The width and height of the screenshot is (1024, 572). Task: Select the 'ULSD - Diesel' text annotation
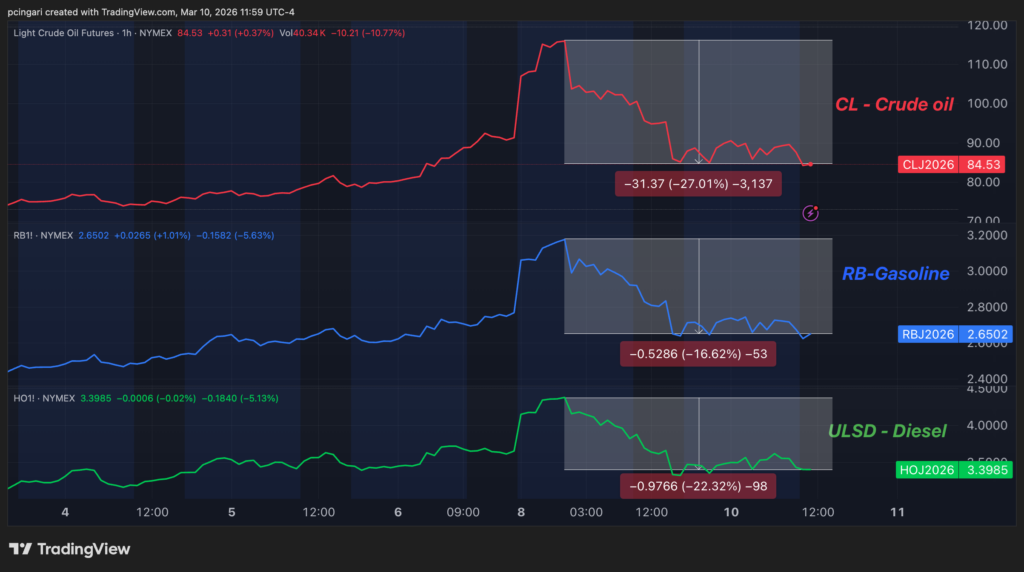pyautogui.click(x=886, y=432)
